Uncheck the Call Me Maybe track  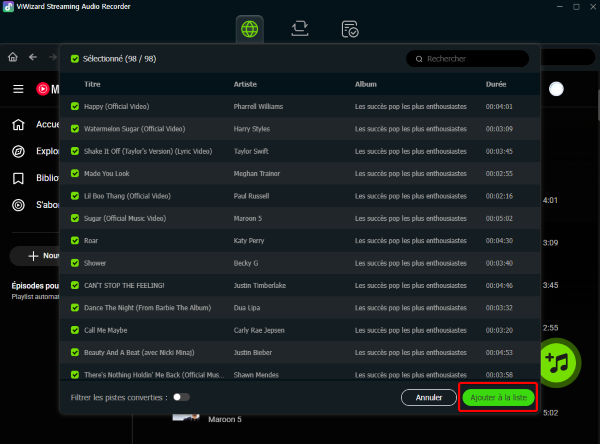(x=75, y=330)
